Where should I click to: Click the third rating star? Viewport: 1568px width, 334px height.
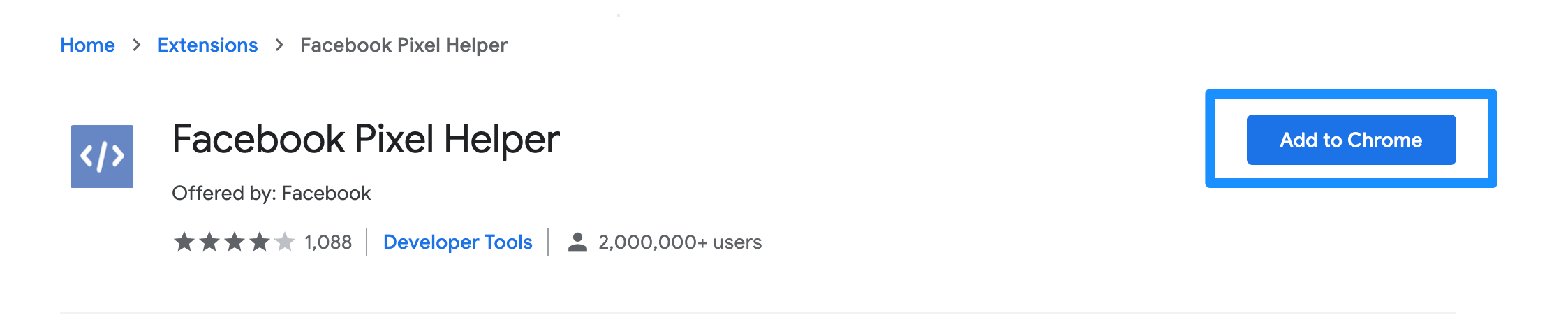click(x=235, y=242)
